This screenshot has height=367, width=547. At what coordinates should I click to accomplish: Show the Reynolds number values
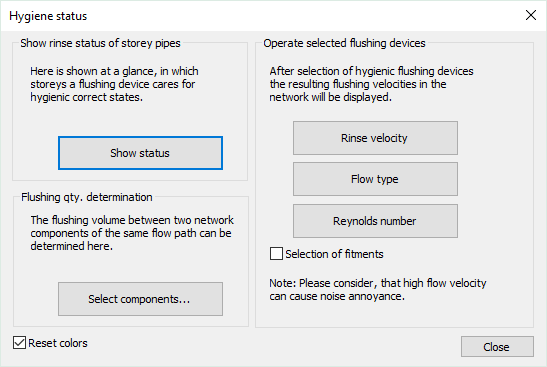(375, 221)
